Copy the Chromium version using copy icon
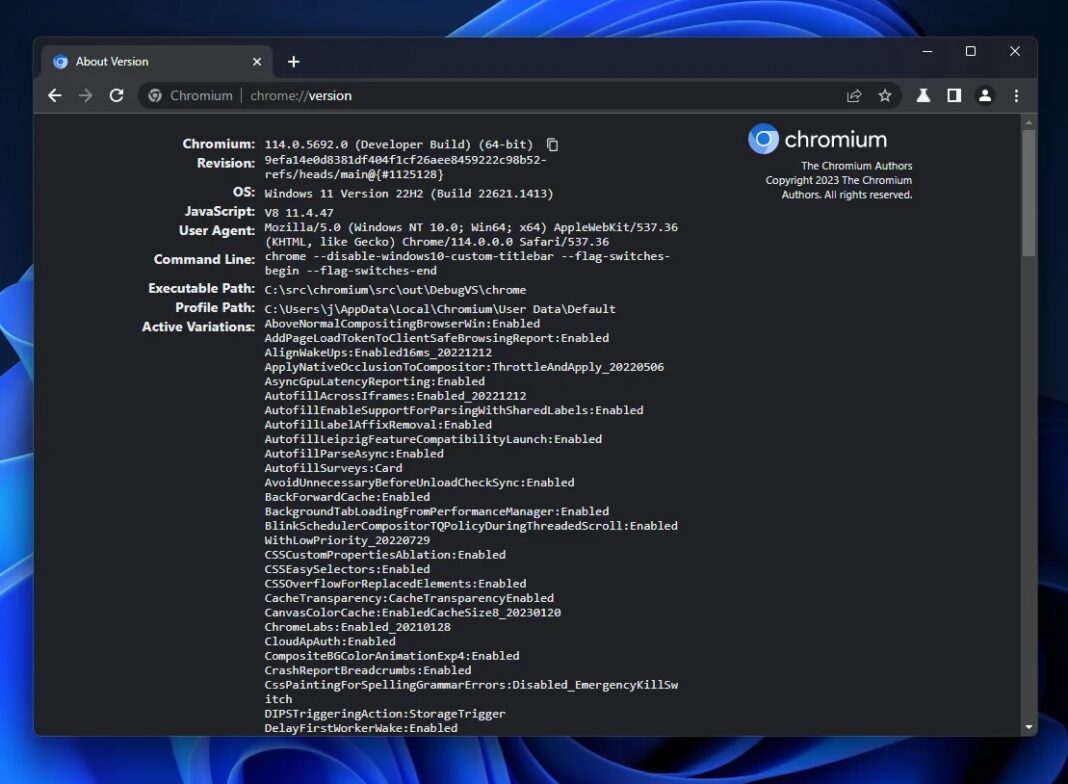The width and height of the screenshot is (1068, 784). click(x=551, y=143)
